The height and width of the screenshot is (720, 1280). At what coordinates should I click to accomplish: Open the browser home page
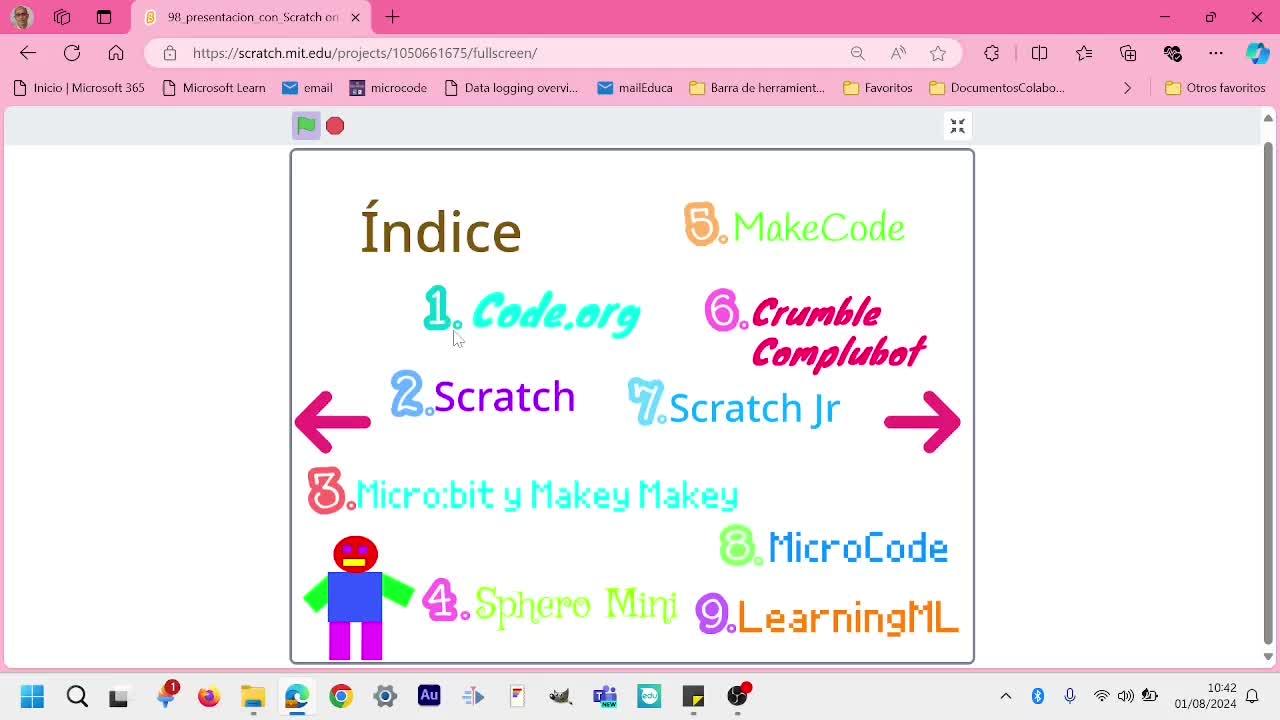(116, 53)
